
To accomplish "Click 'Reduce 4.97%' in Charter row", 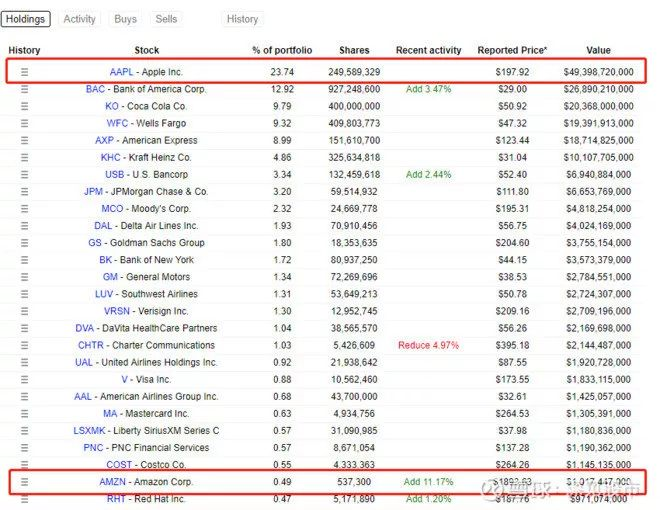I will 428,345.
